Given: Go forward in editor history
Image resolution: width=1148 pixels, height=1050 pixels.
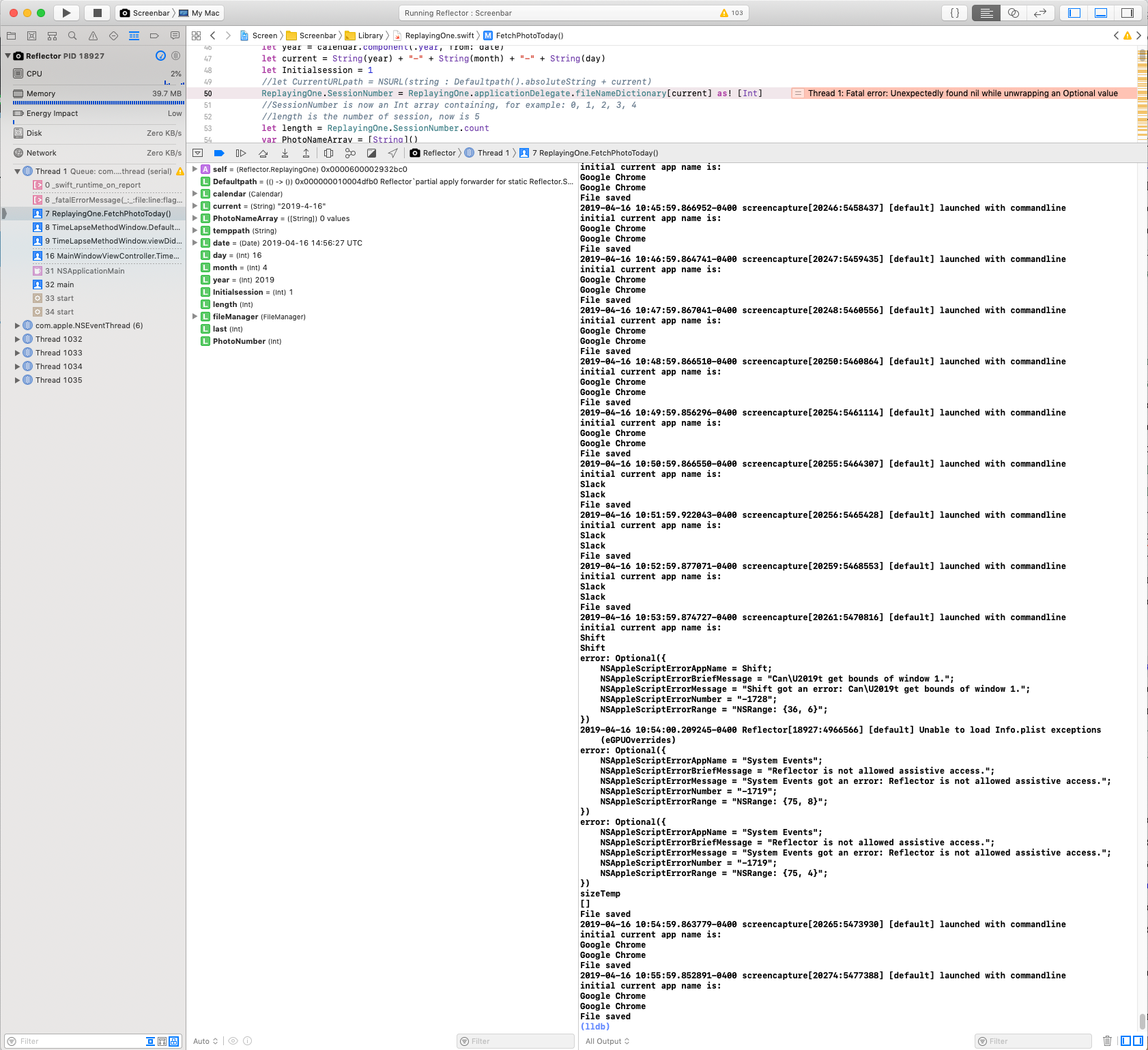Looking at the screenshot, I should click(228, 35).
